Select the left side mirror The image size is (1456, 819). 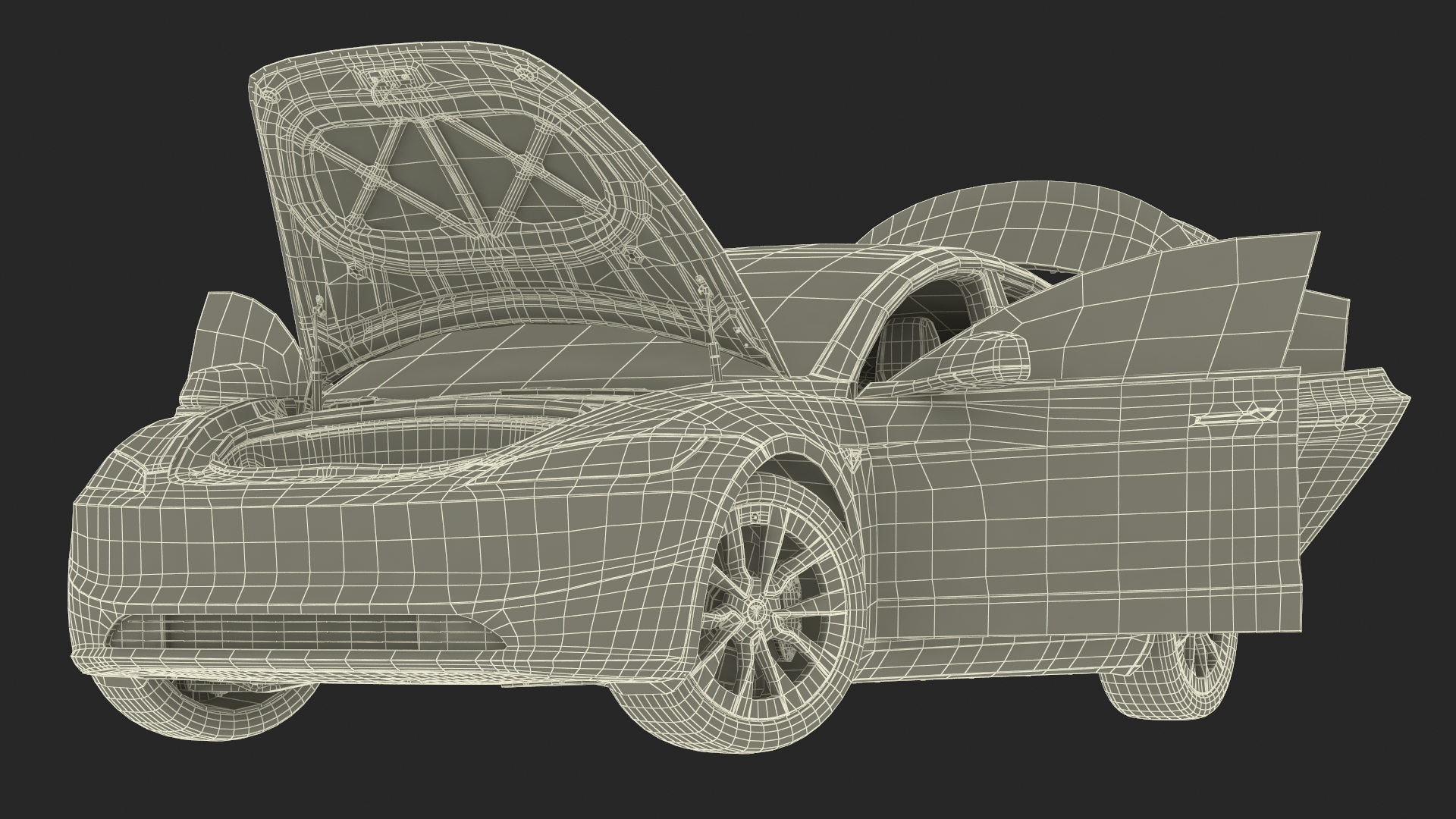point(227,383)
